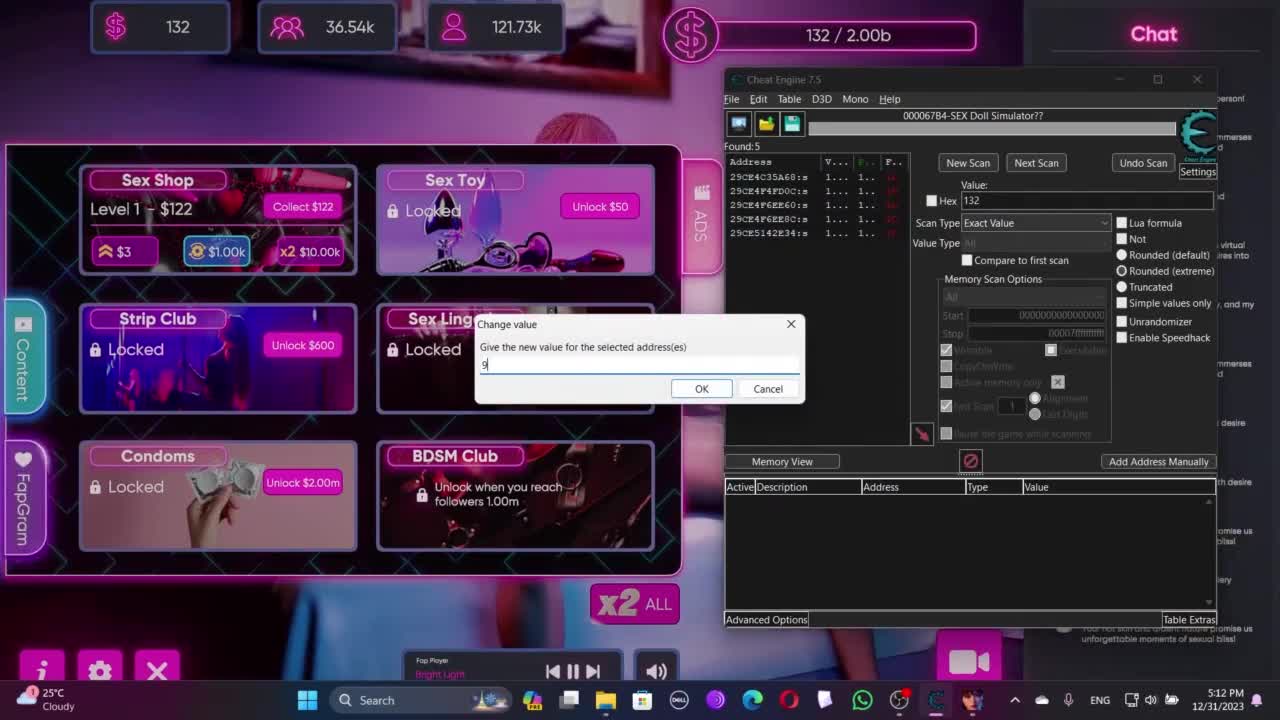The width and height of the screenshot is (1280, 720).
Task: Enable the Hex checkbox
Action: click(932, 201)
